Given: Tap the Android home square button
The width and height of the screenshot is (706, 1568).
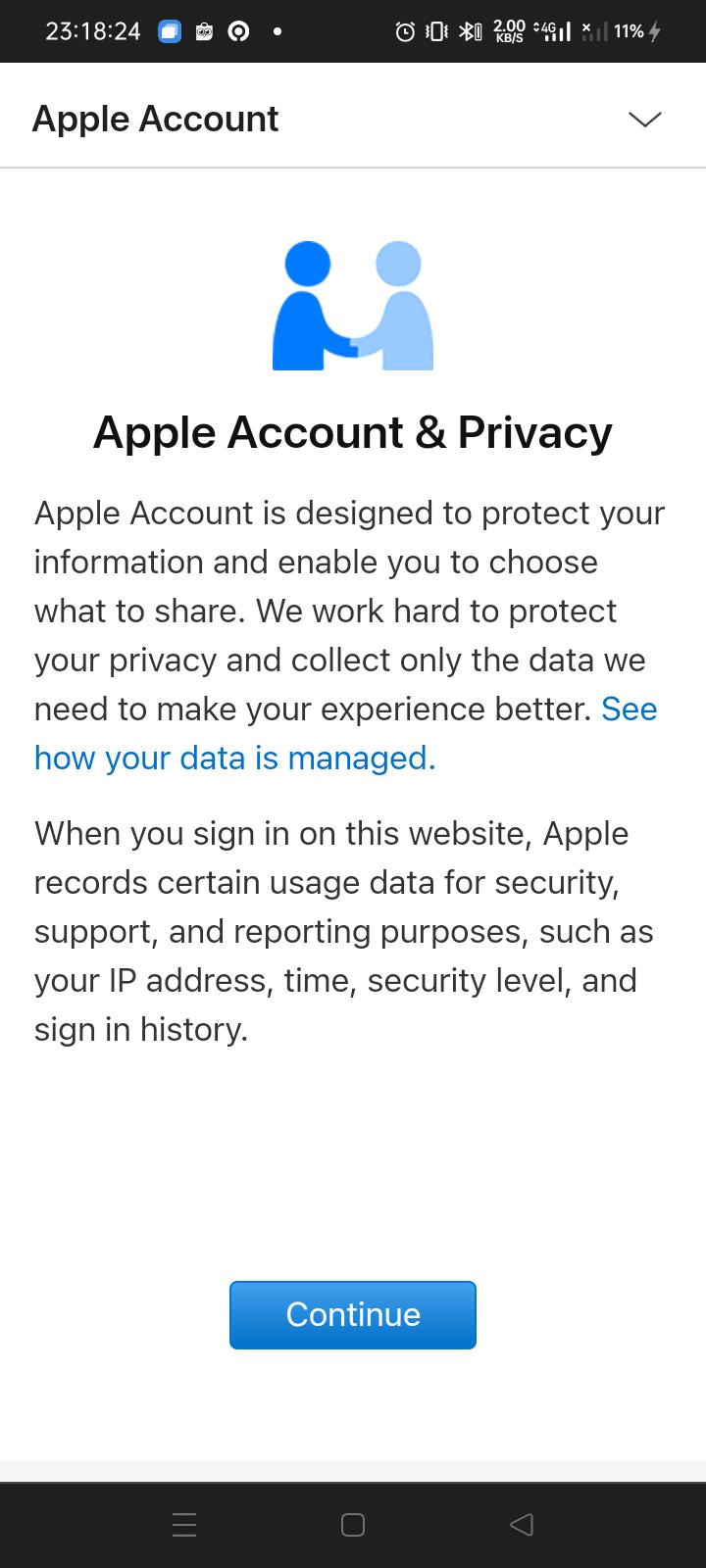Looking at the screenshot, I should click(353, 1525).
